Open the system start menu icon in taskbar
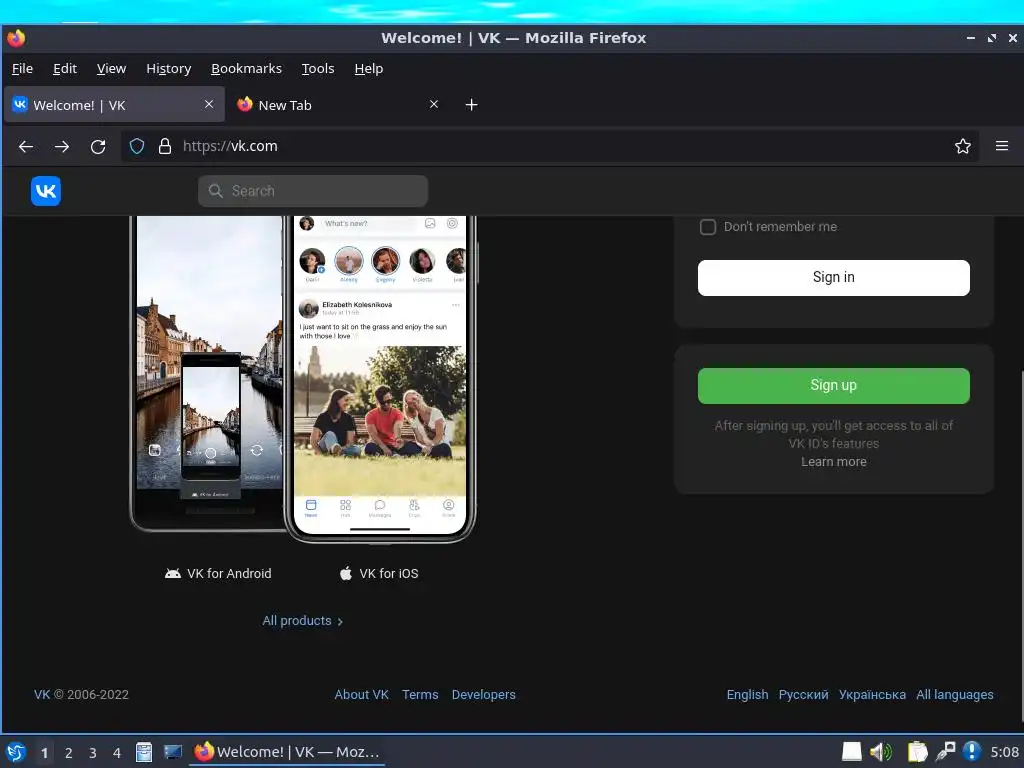Screen dimensions: 1024x768 pos(16,752)
